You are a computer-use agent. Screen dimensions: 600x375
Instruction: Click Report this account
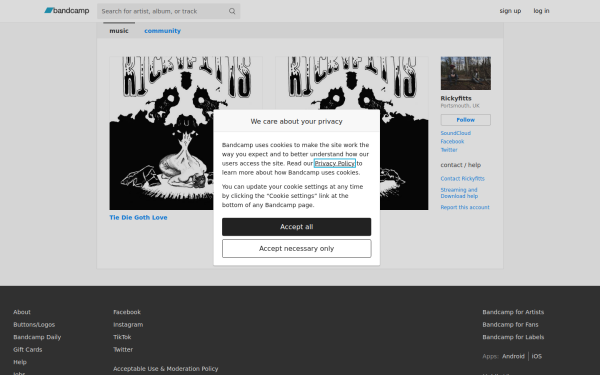[465, 207]
